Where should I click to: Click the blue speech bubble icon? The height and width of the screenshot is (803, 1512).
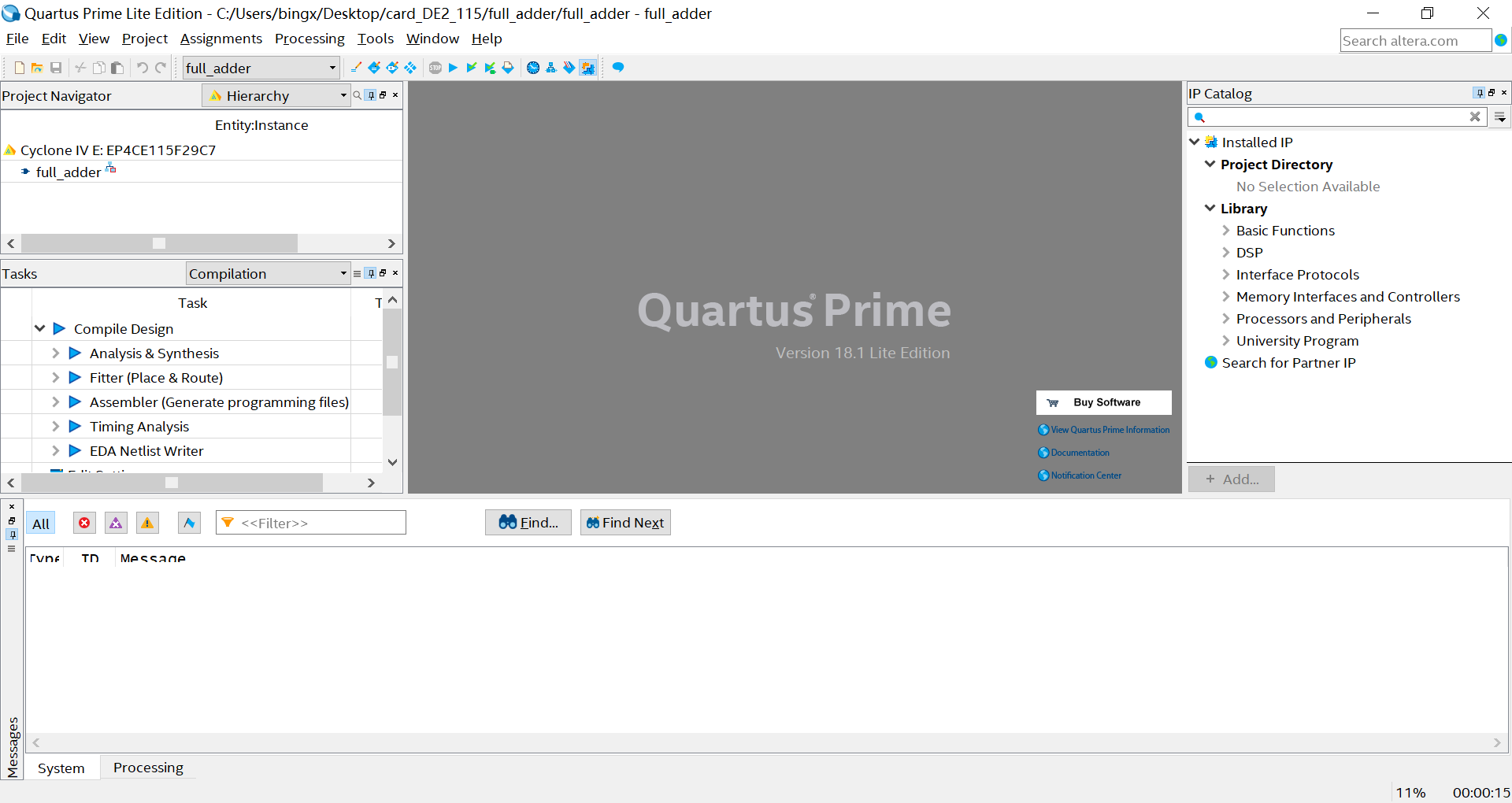coord(618,68)
